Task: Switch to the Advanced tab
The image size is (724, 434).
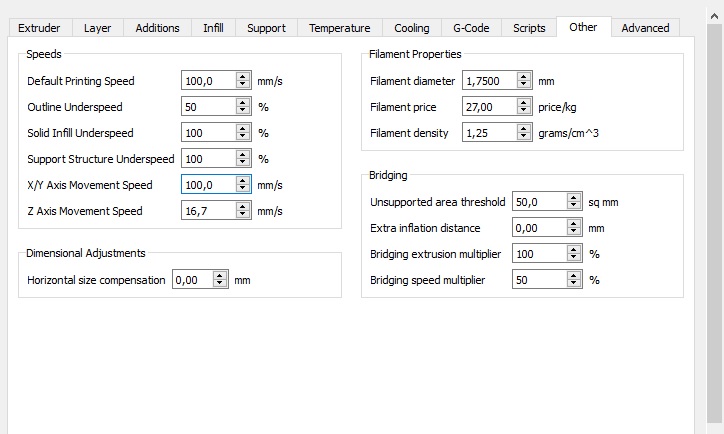Action: pos(645,28)
